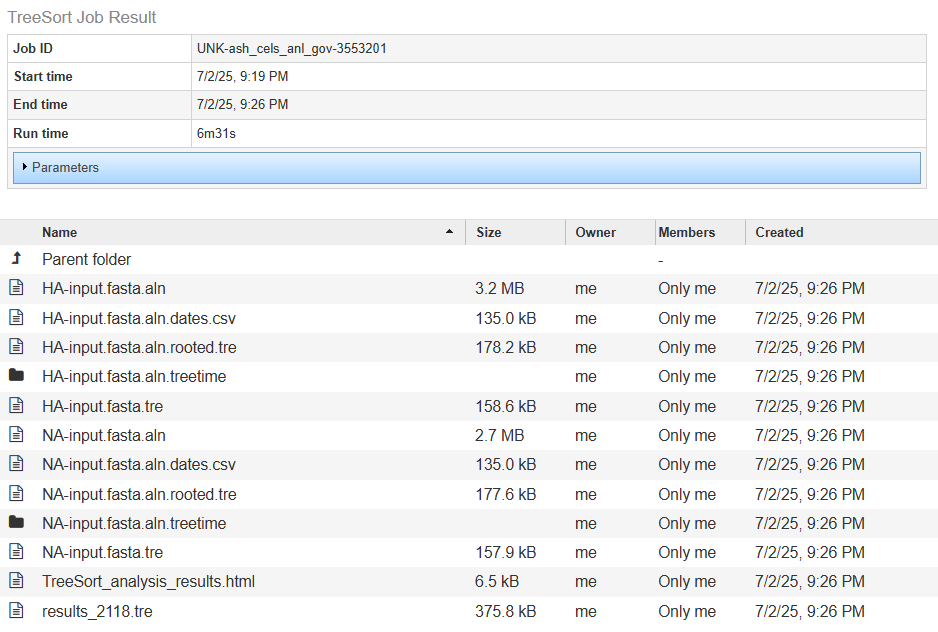Select NA-input.fasta.aln.rooted.tre file name
Image resolution: width=938 pixels, height=632 pixels.
click(x=139, y=494)
